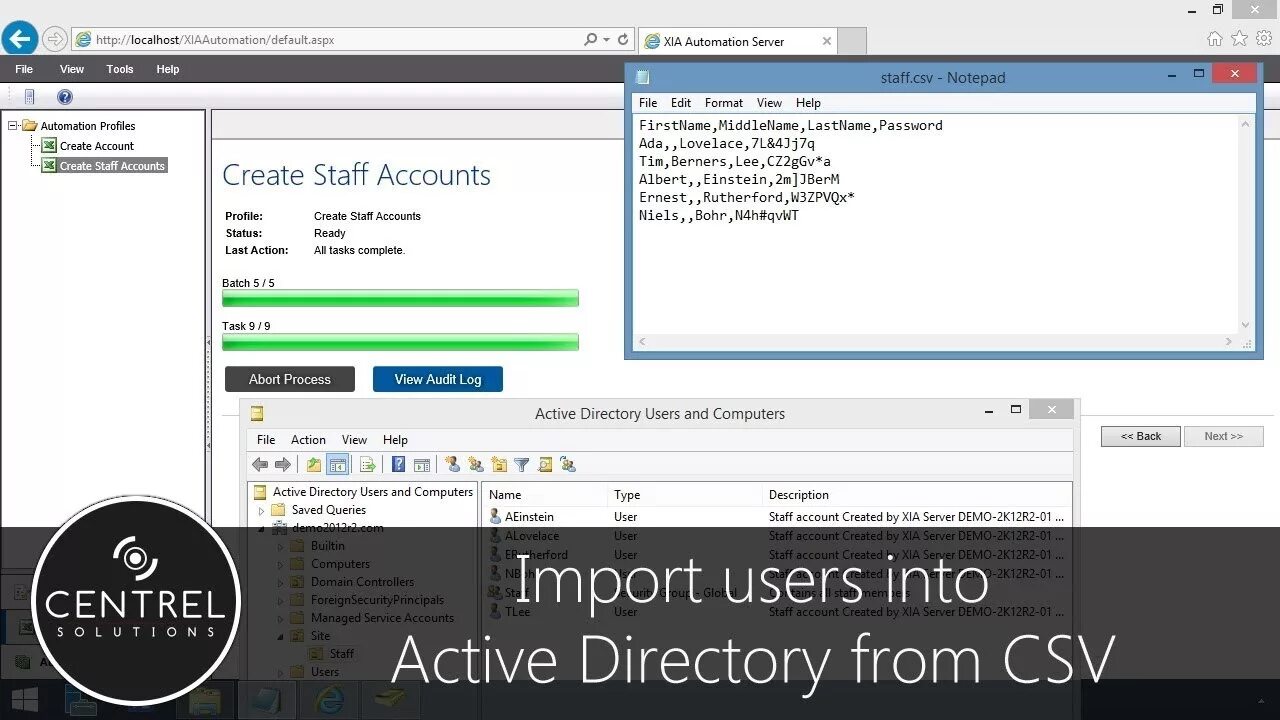
Task: Click the Filter funnel icon in Active Directory
Action: coord(522,464)
